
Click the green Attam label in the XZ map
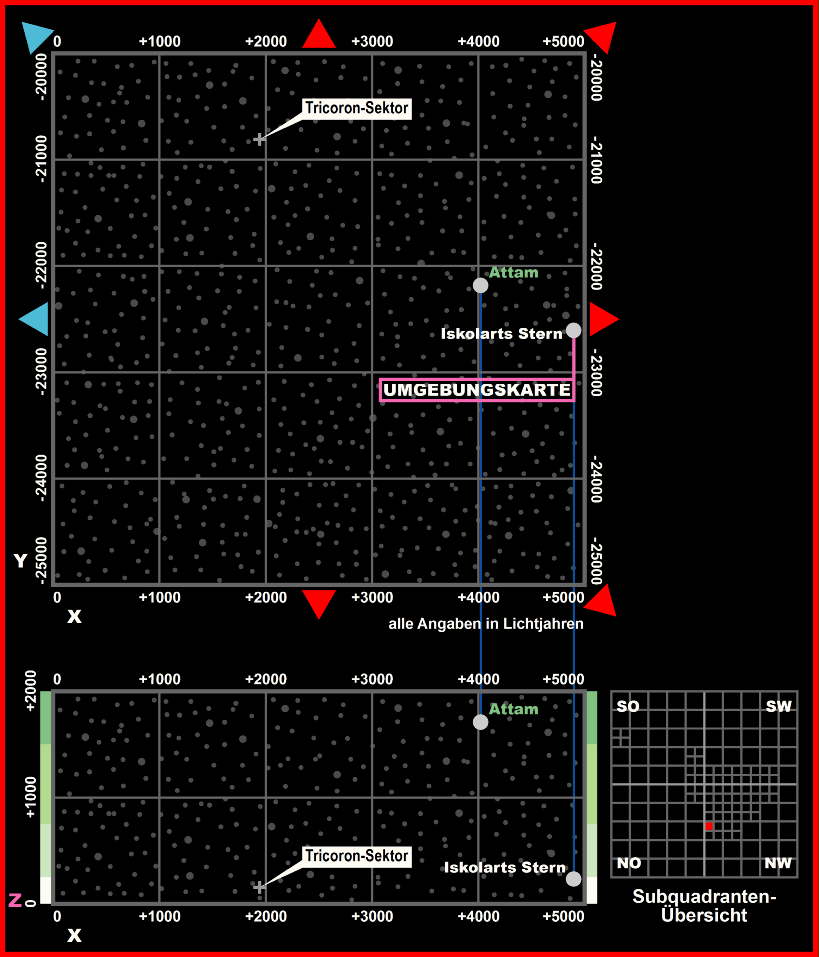point(513,709)
